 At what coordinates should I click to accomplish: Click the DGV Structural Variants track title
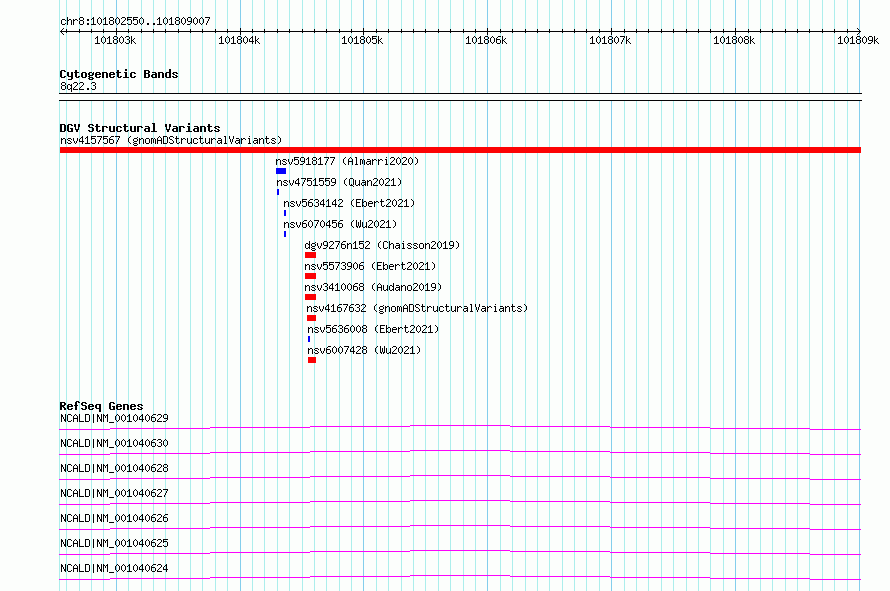point(140,128)
